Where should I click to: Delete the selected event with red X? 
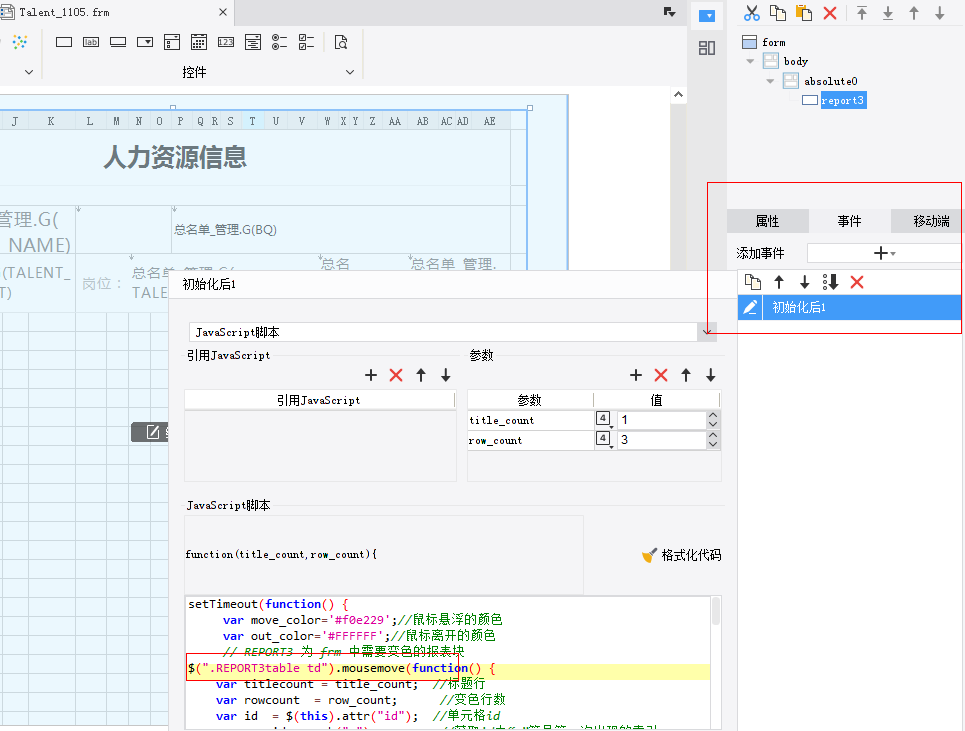(856, 282)
